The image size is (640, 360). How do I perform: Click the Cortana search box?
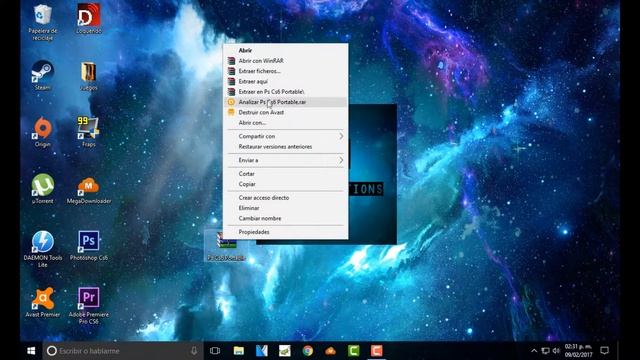(x=122, y=351)
